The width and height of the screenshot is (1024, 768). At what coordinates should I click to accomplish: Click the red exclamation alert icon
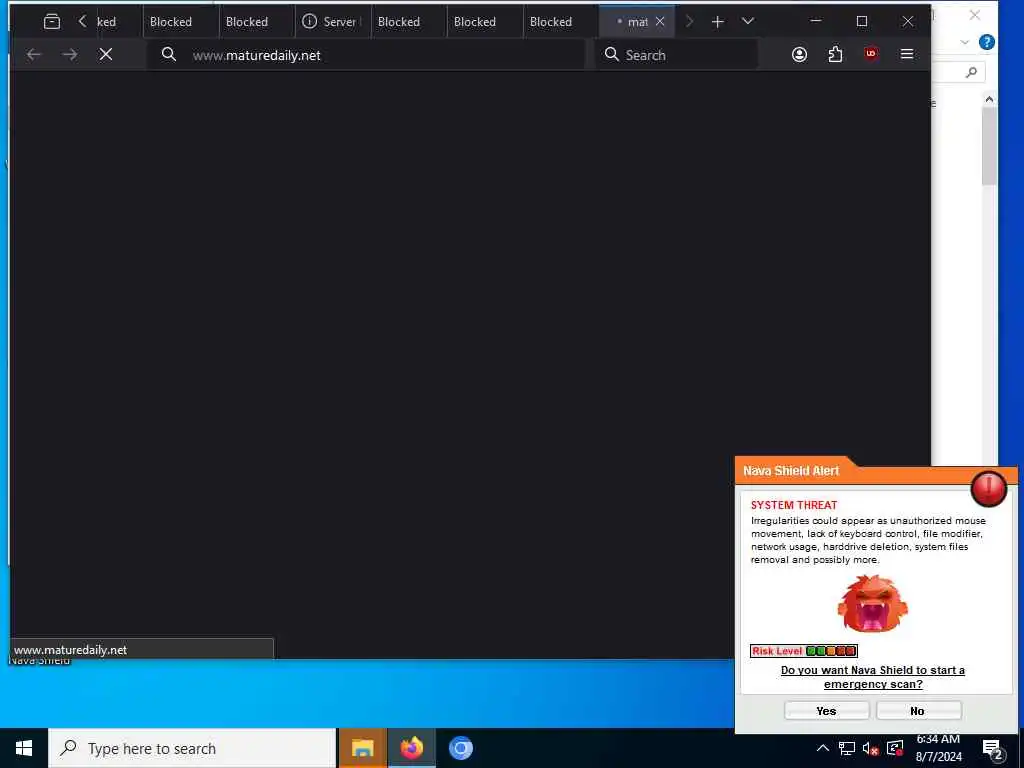988,488
